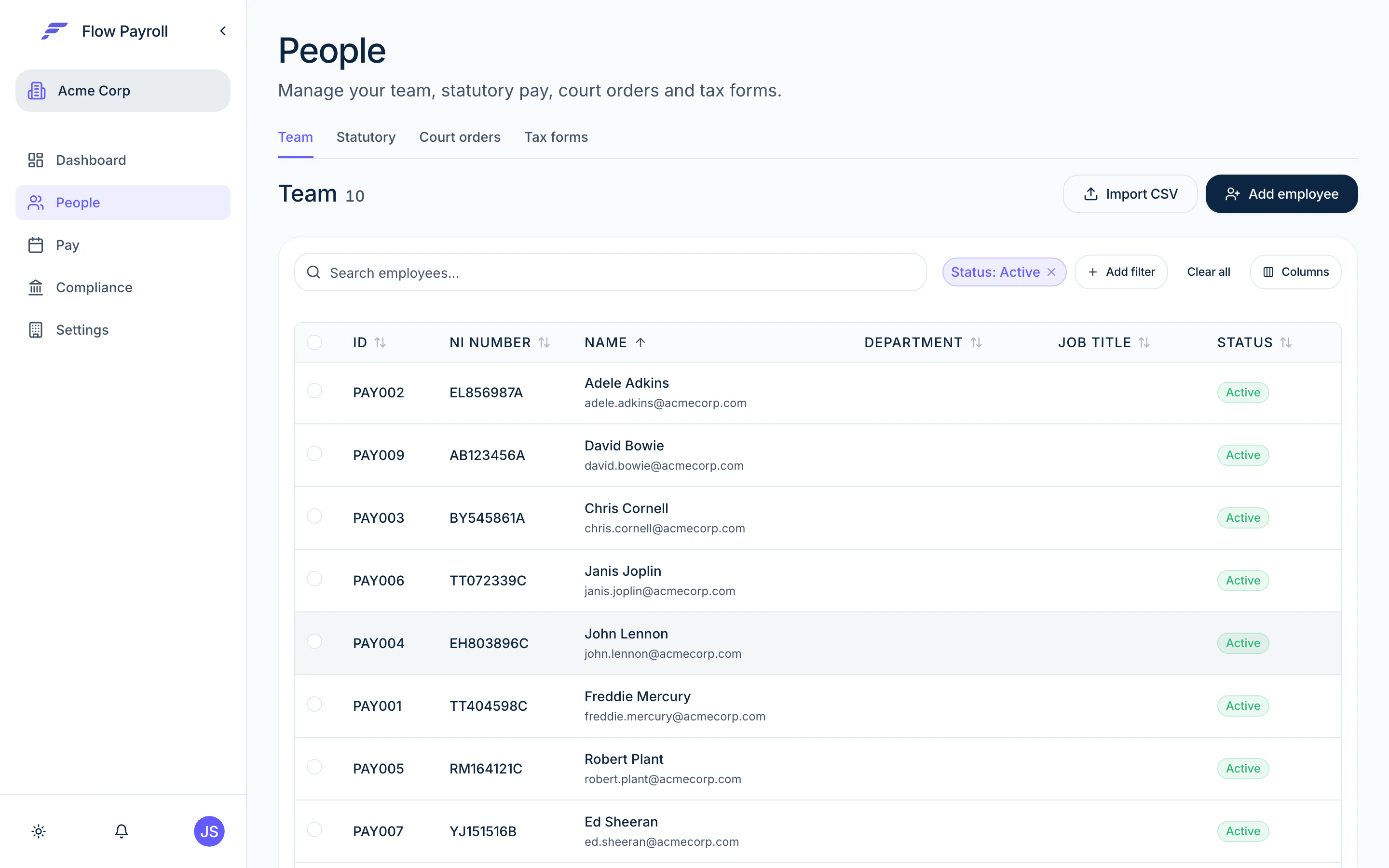Select the Robert Plant row checkbox
This screenshot has height=868, width=1389.
(314, 767)
